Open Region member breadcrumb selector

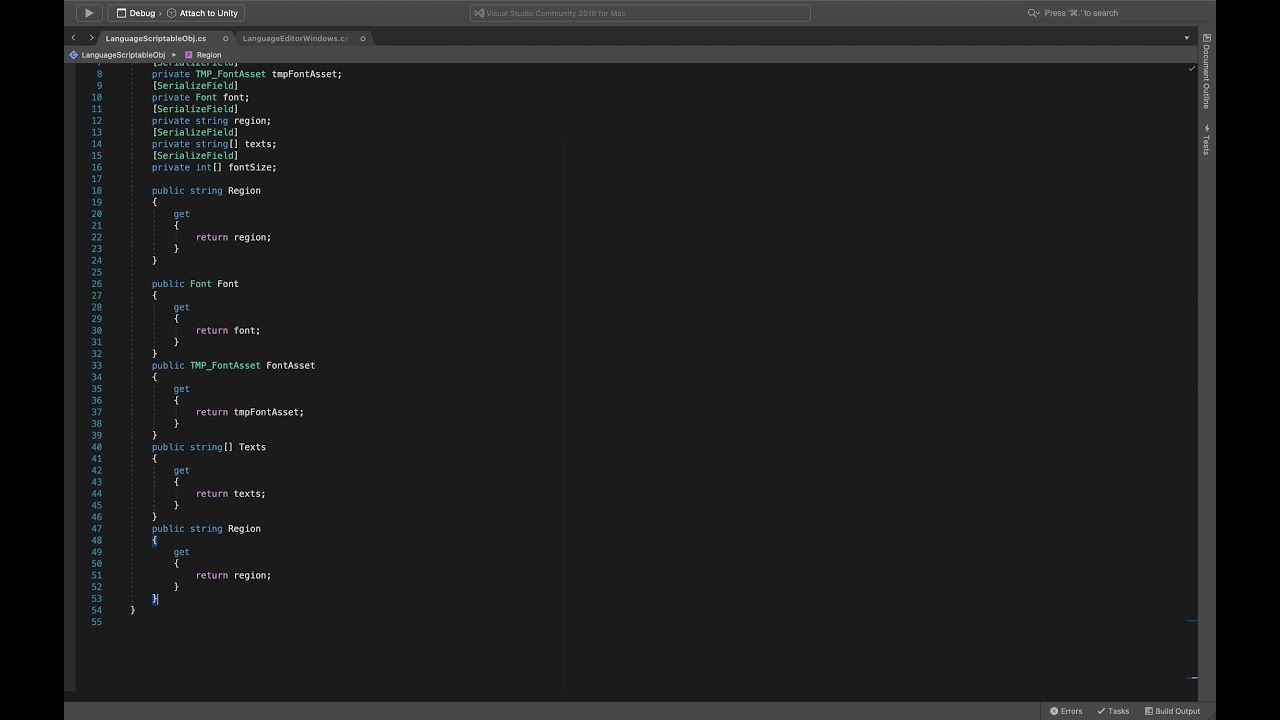pyautogui.click(x=203, y=55)
